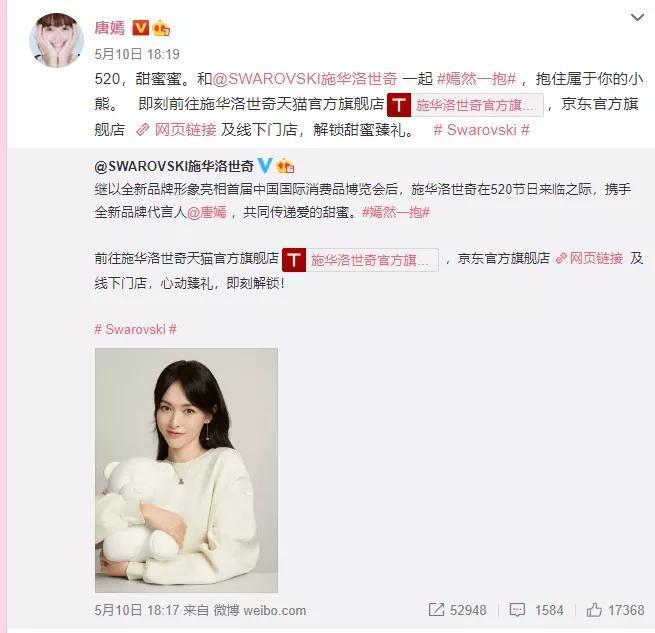
Task: Open the comments icon showing 1584
Action: (x=536, y=610)
